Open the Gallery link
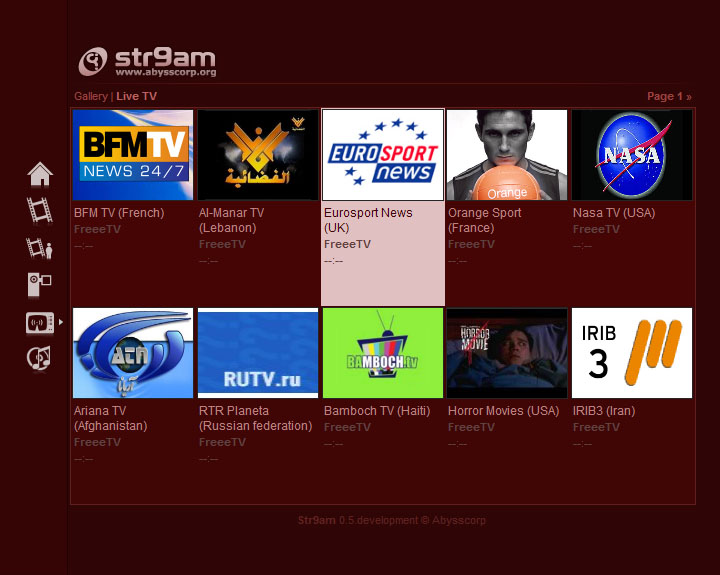This screenshot has height=575, width=720. 91,96
